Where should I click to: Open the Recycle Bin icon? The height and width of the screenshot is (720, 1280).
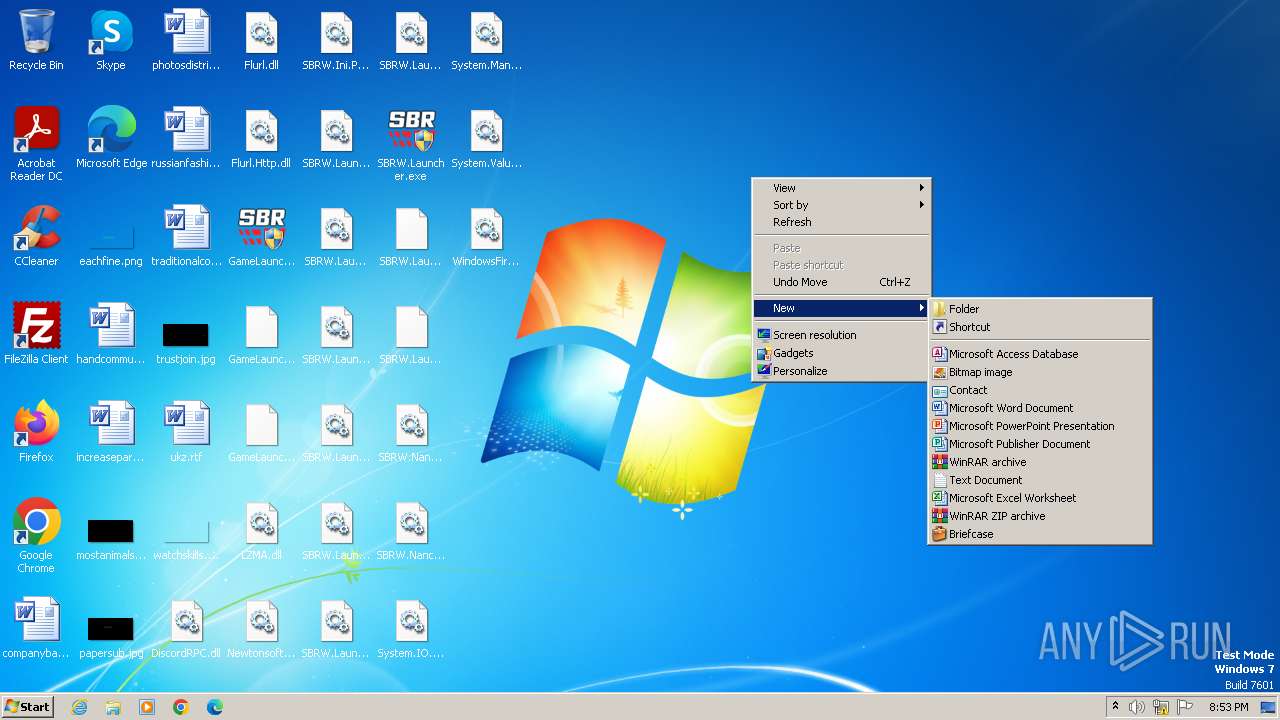click(36, 40)
